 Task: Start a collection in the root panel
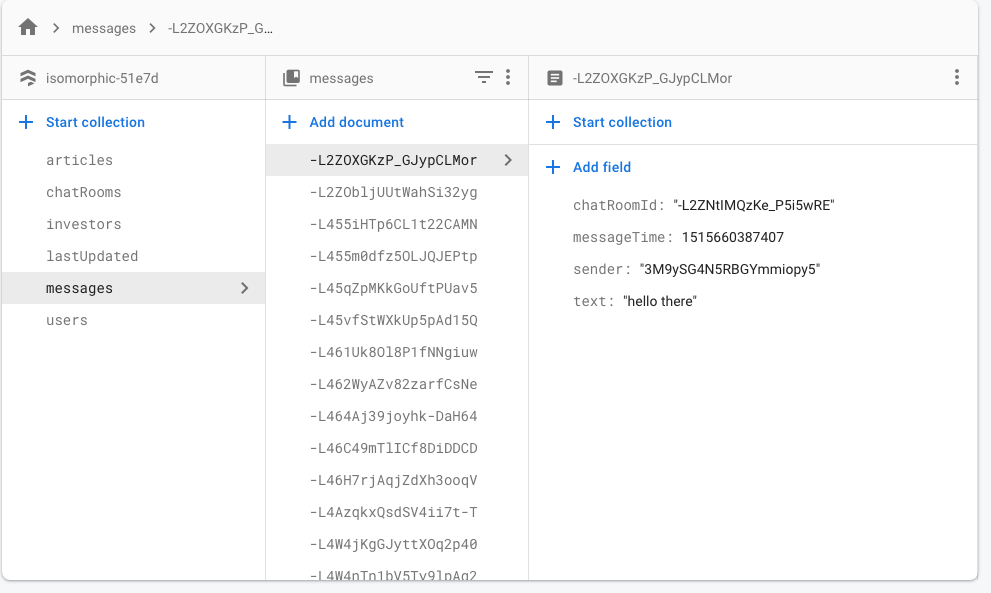[x=95, y=122]
